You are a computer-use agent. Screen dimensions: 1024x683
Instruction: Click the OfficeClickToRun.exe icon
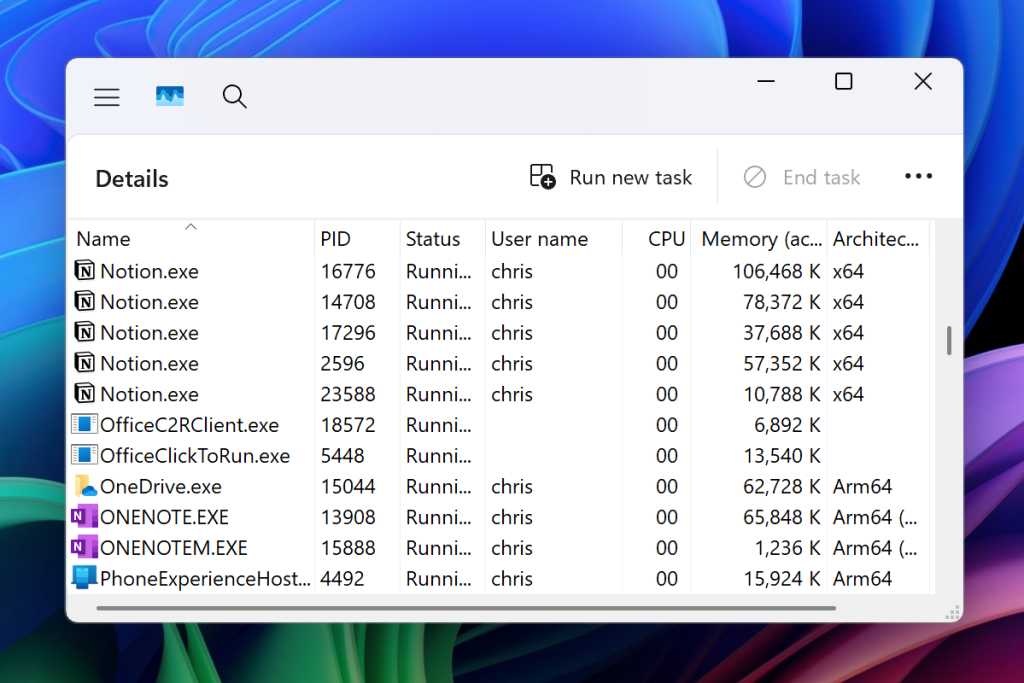(84, 455)
